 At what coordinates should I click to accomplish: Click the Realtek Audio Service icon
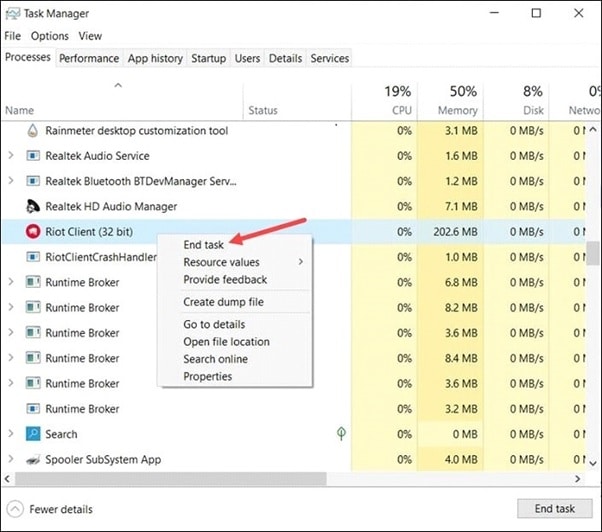pos(32,156)
